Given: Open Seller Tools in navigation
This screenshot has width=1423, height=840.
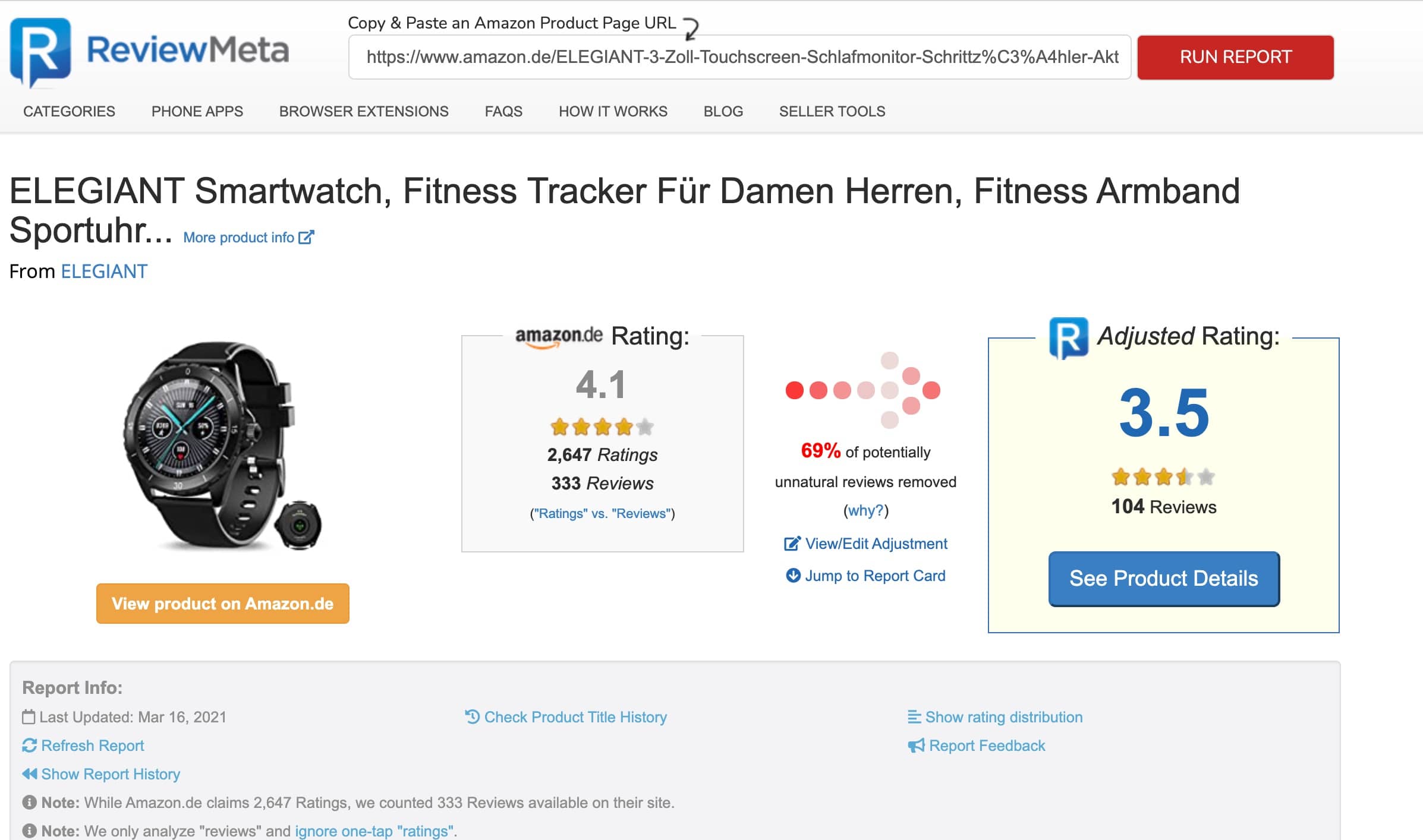Looking at the screenshot, I should (832, 111).
